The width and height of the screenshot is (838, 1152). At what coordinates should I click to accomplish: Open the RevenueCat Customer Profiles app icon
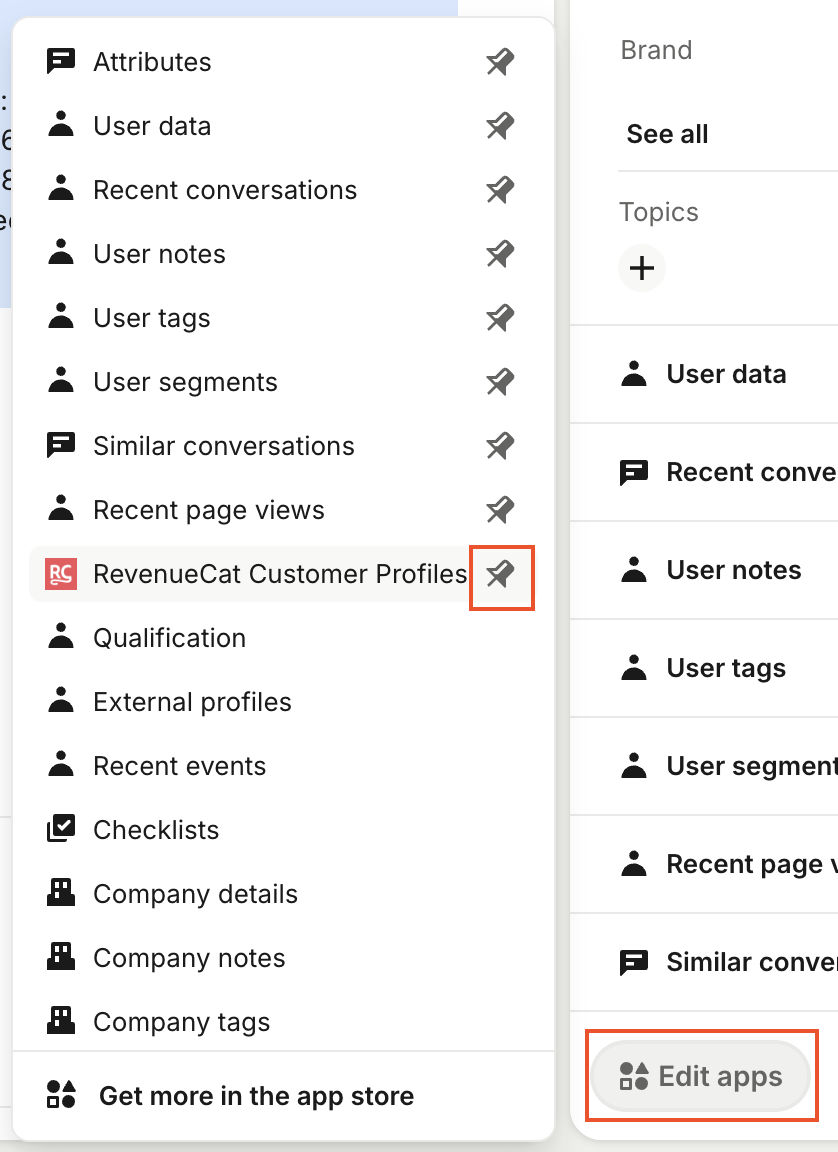(61, 574)
